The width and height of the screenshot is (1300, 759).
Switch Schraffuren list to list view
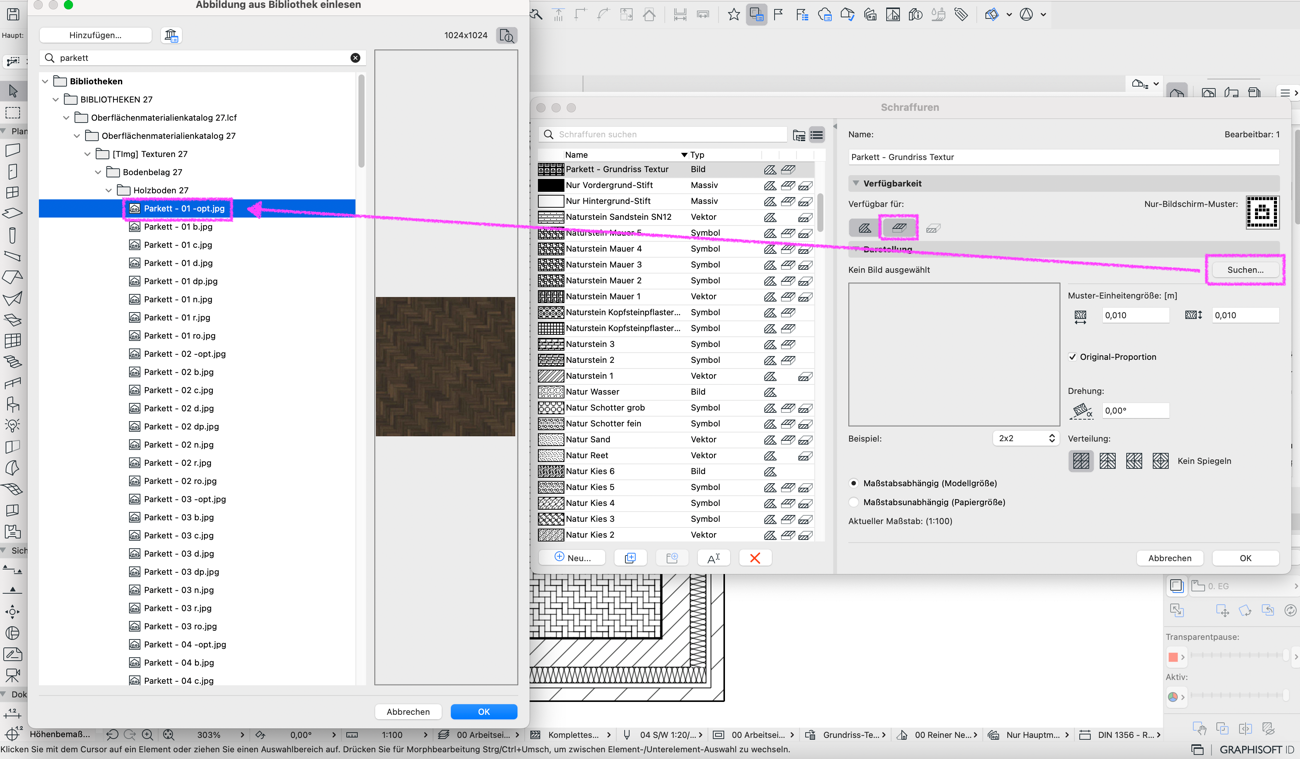[x=817, y=135]
